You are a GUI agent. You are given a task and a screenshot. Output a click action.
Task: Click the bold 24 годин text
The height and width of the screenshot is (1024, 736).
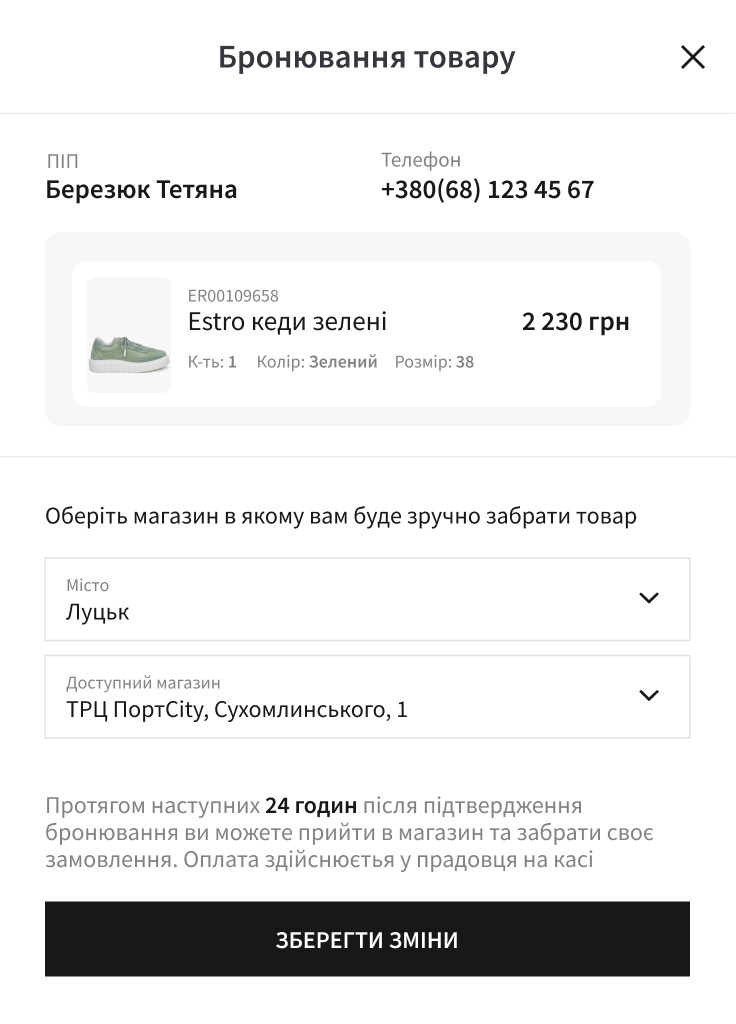[x=311, y=805]
